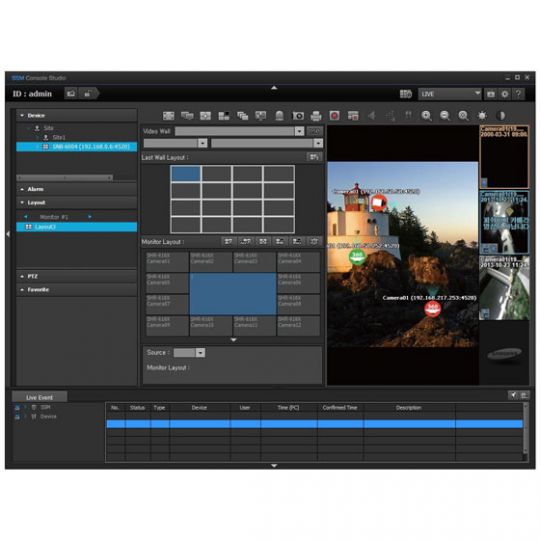Click the green 360 camera marker
This screenshot has width=540, height=540.
click(357, 256)
